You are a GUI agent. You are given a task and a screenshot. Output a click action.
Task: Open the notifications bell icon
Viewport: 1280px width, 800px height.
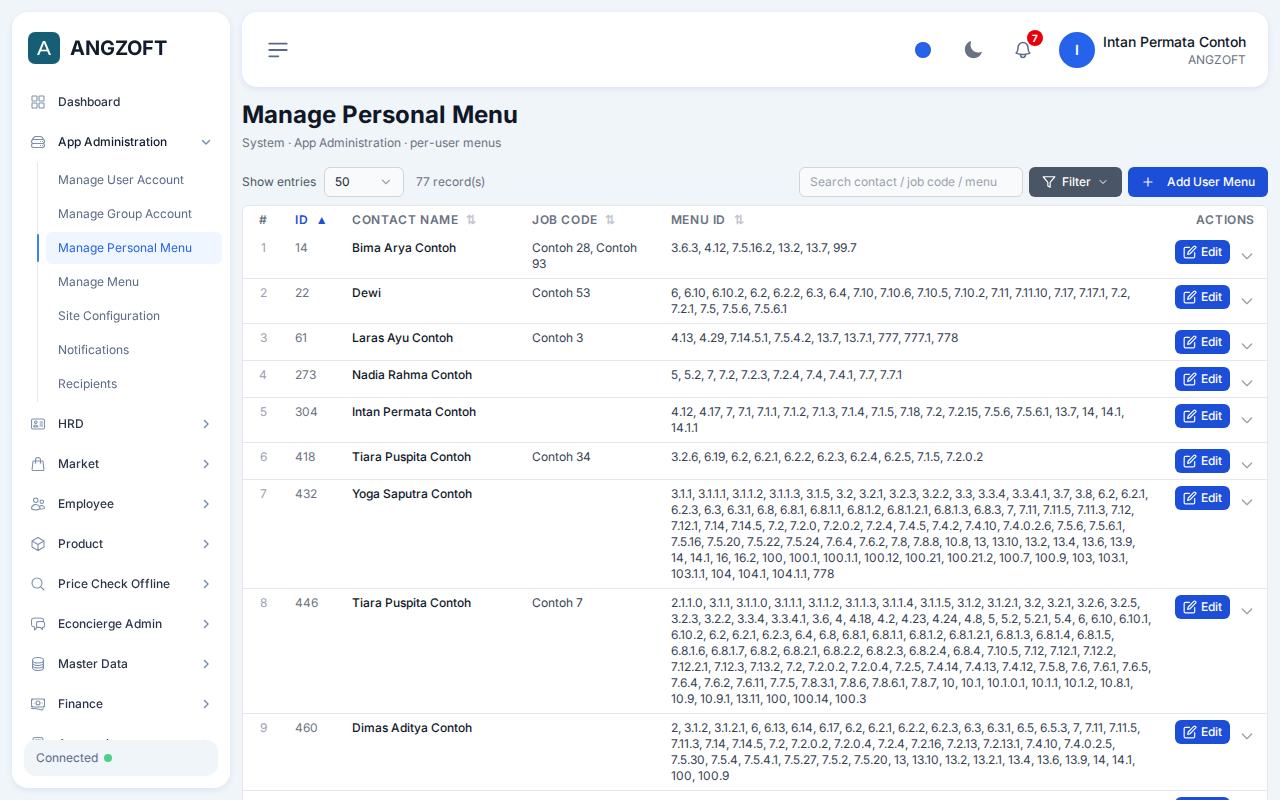[1023, 49]
